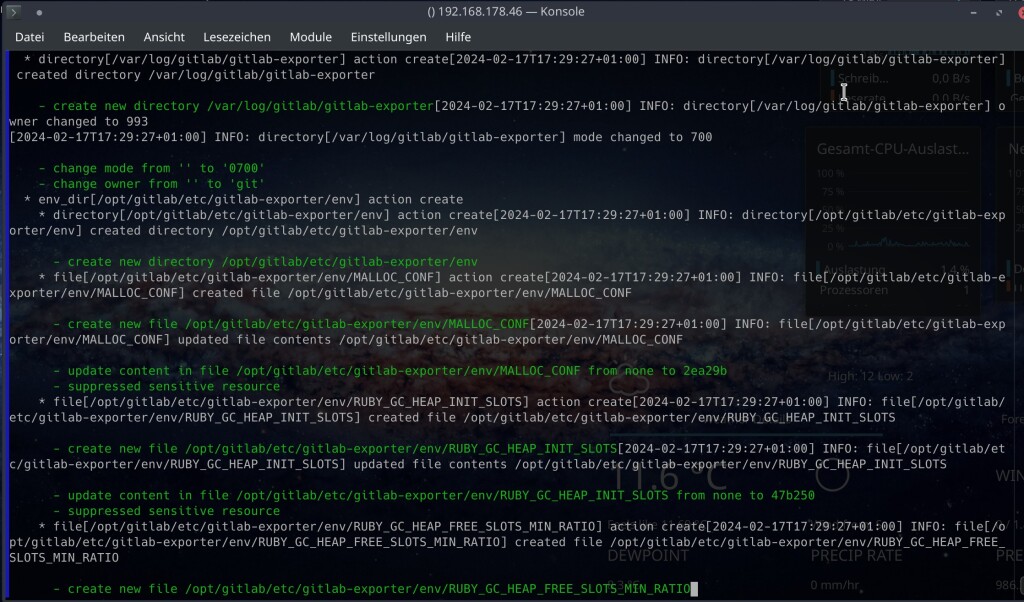The height and width of the screenshot is (602, 1024).
Task: Click text 'SLOTS_MIN_RATIO' on bottom line
Action: tap(64, 558)
